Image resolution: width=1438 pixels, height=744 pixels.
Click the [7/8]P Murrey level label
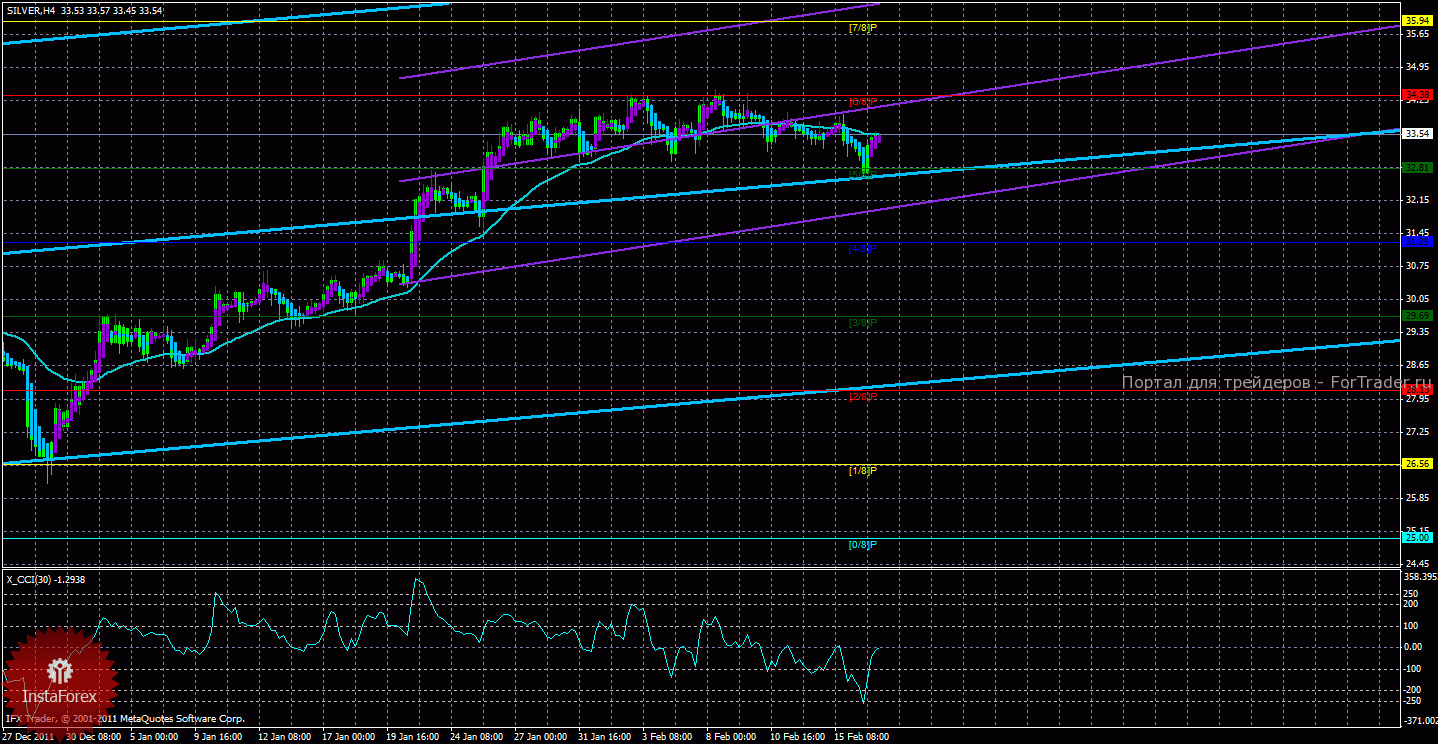(861, 28)
